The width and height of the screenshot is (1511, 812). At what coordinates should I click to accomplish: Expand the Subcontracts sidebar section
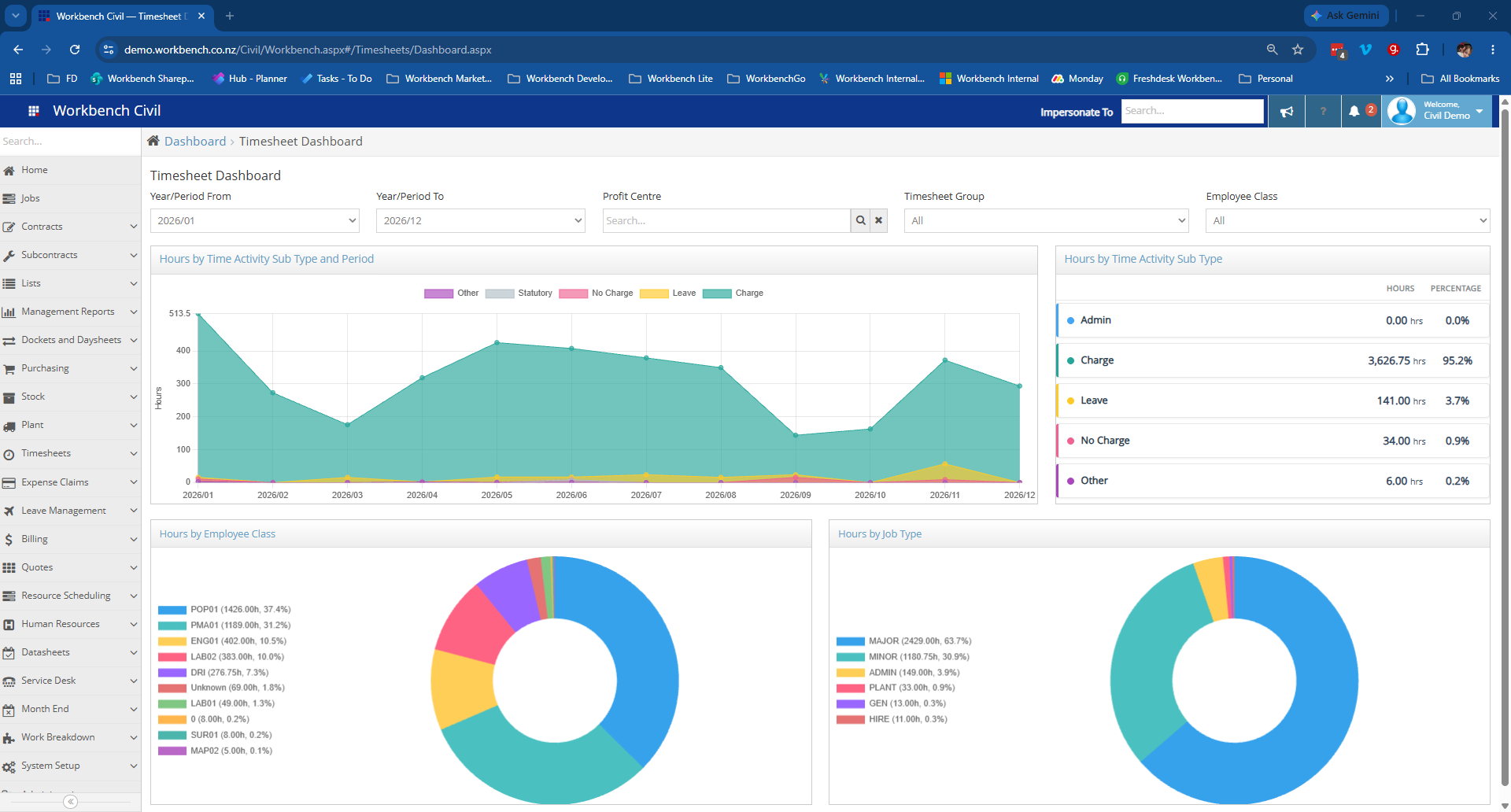pos(71,255)
